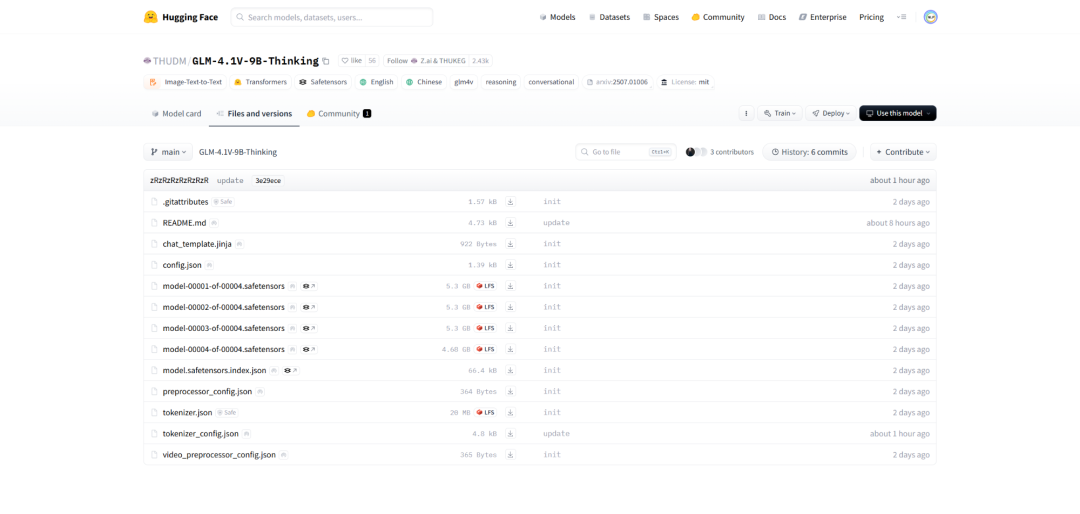
Task: View the 3 contributors list
Action: coord(720,152)
